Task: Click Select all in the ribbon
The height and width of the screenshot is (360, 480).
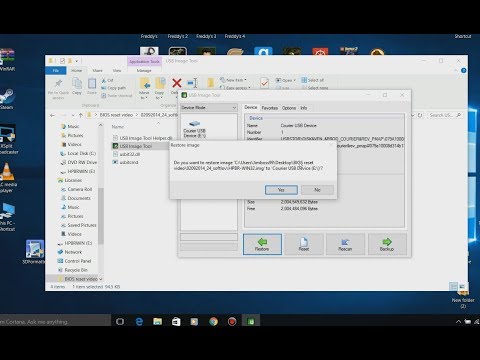Action: (313, 80)
